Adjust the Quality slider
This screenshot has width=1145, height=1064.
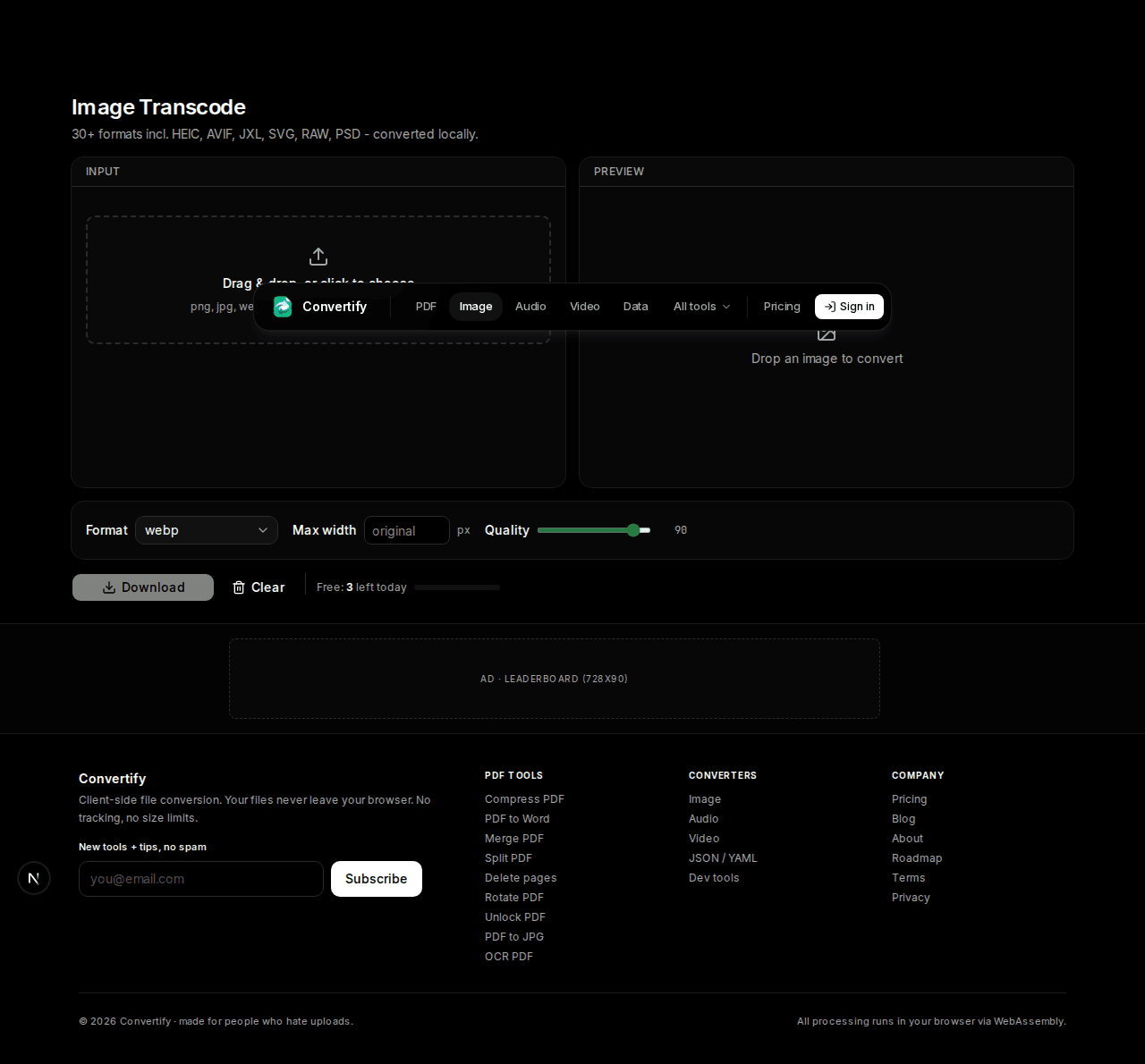pos(594,530)
